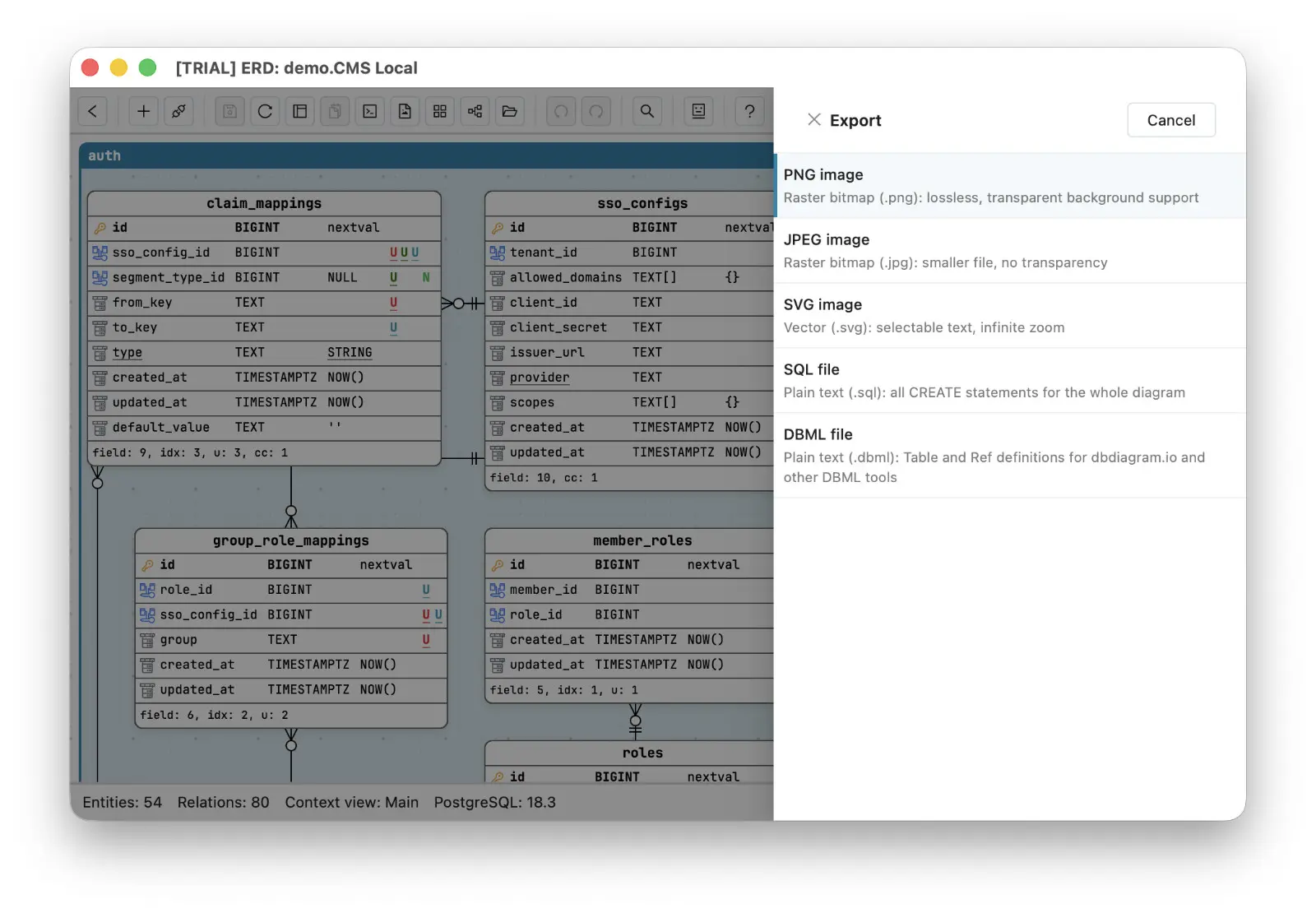Select the group field in group_role_mappings
Screen dimensions: 1316x913
coord(291,640)
